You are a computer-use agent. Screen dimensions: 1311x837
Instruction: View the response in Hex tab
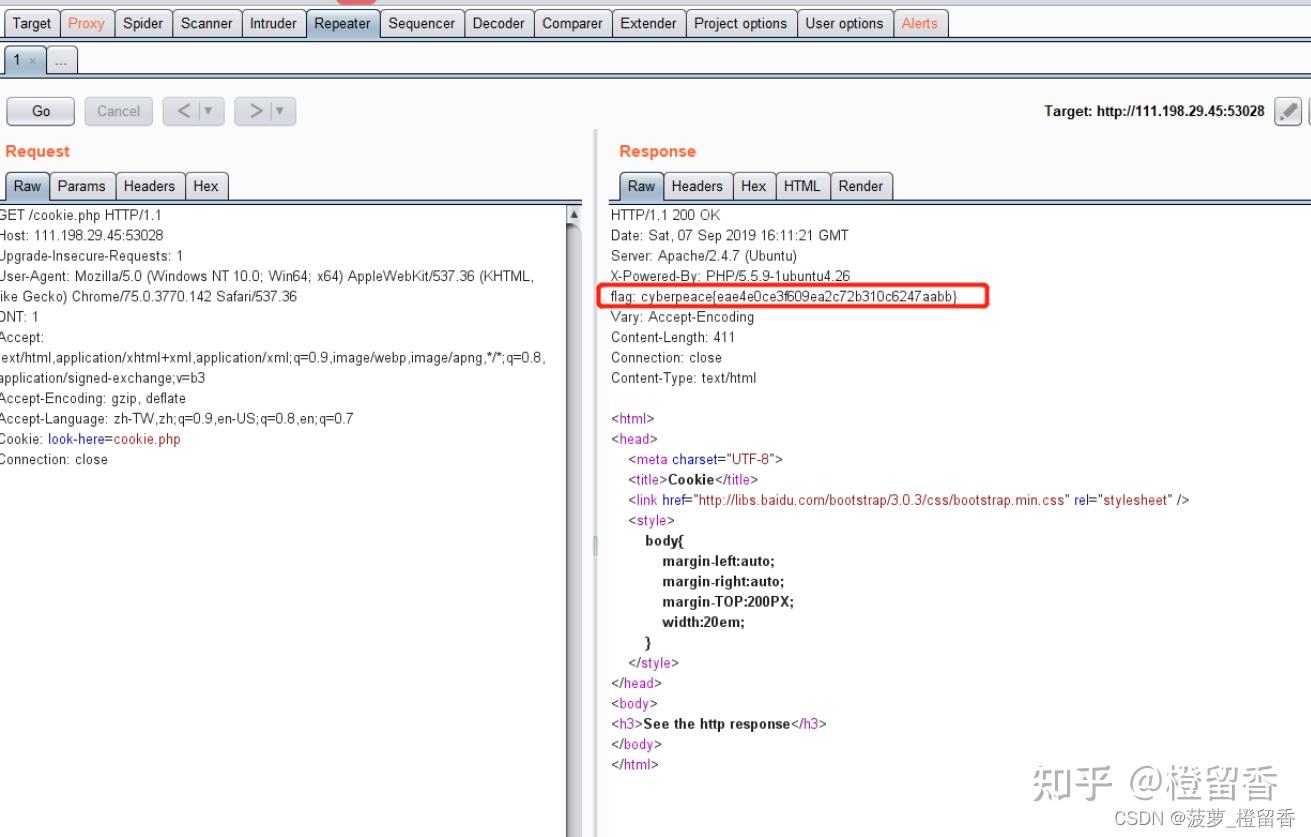(x=753, y=186)
